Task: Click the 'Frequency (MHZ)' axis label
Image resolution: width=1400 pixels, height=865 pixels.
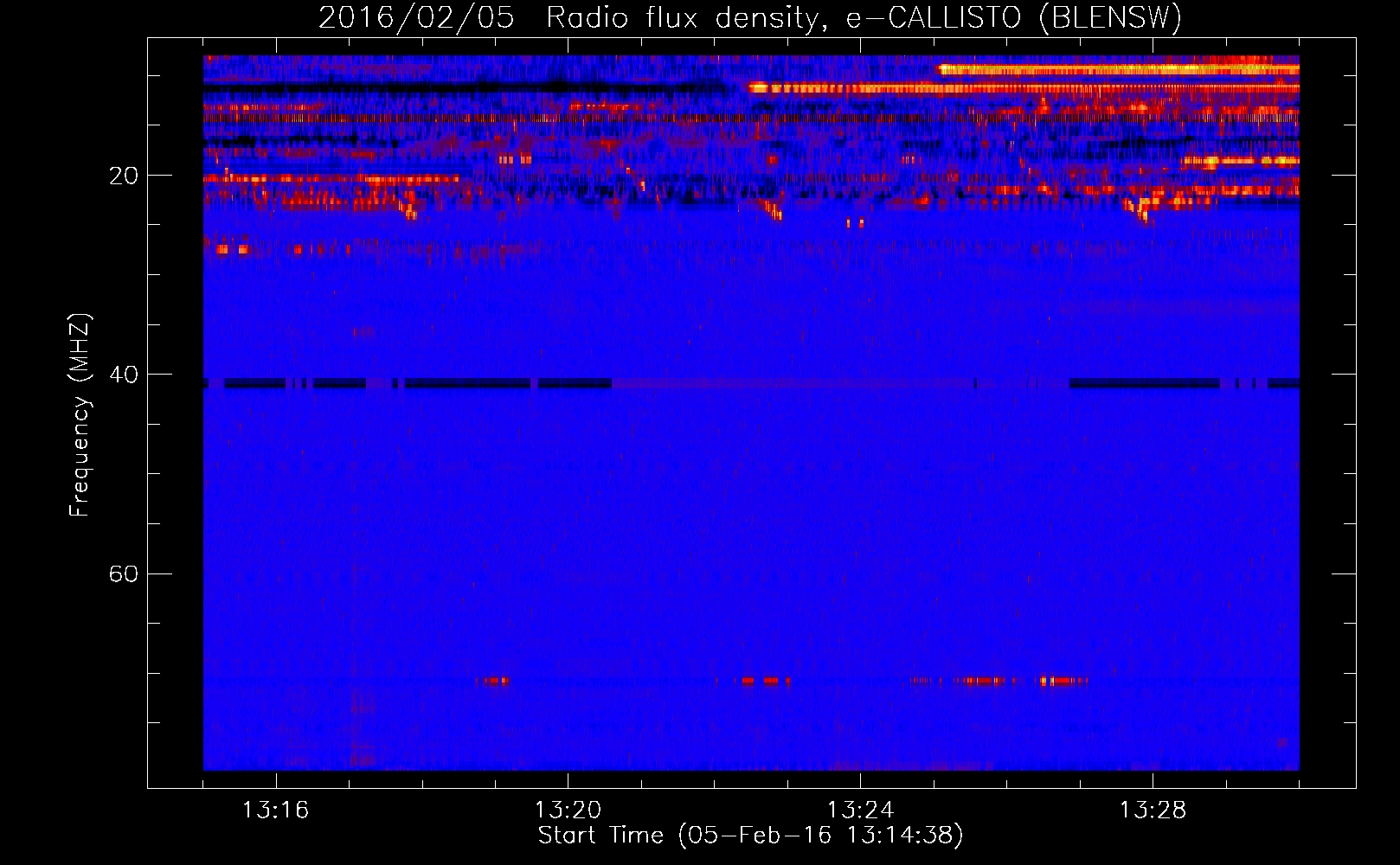Action: point(80,415)
